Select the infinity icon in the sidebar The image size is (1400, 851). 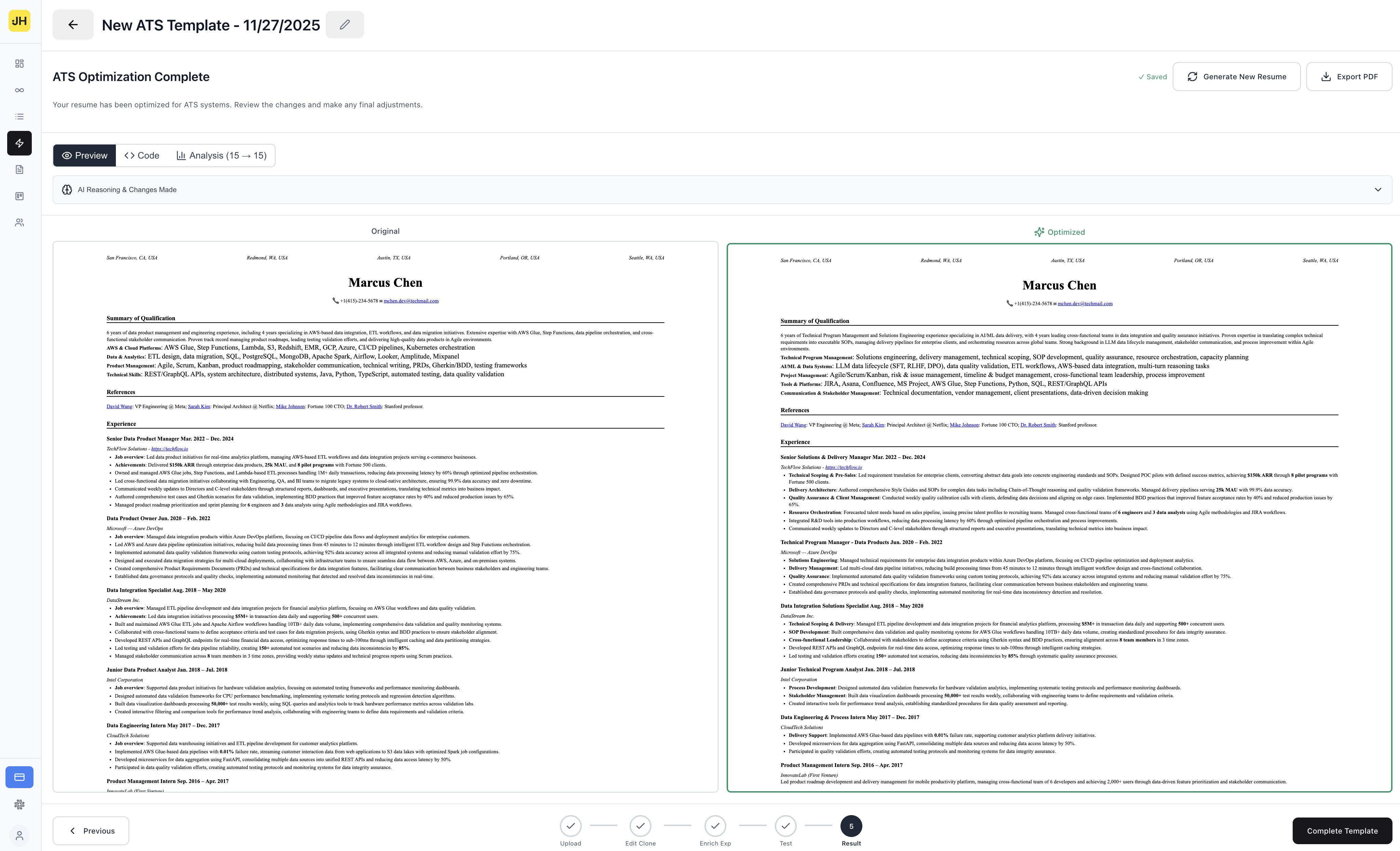(19, 90)
